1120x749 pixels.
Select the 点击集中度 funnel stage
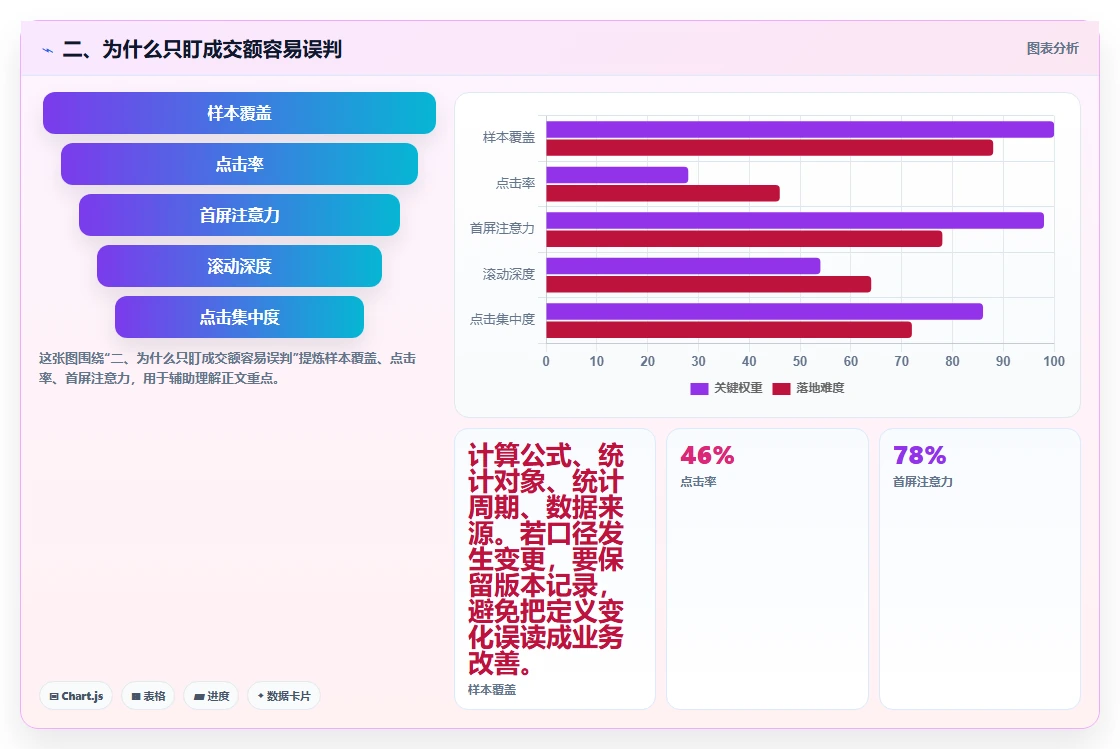(239, 317)
